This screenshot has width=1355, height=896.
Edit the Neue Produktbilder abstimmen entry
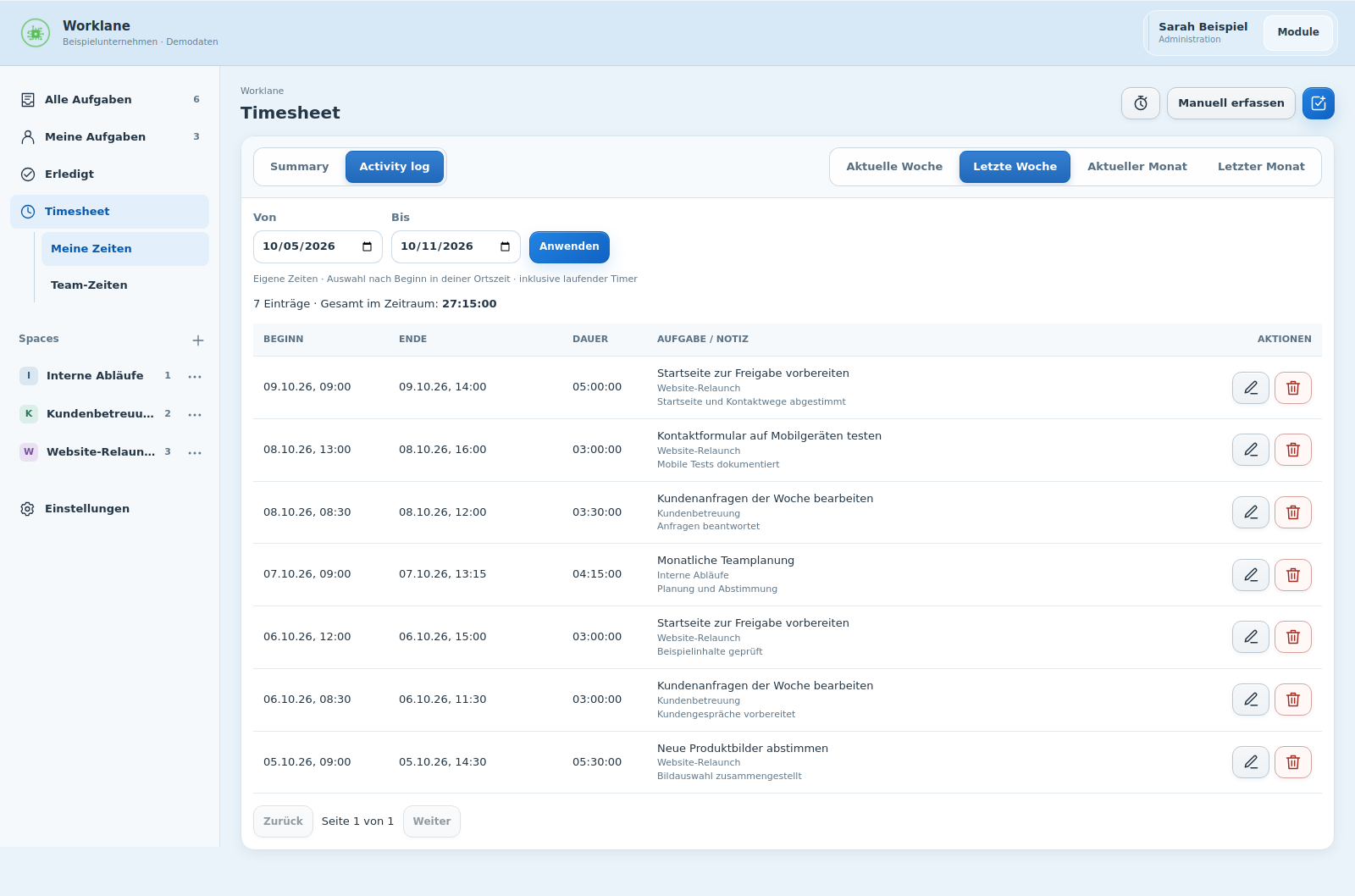[x=1251, y=762]
